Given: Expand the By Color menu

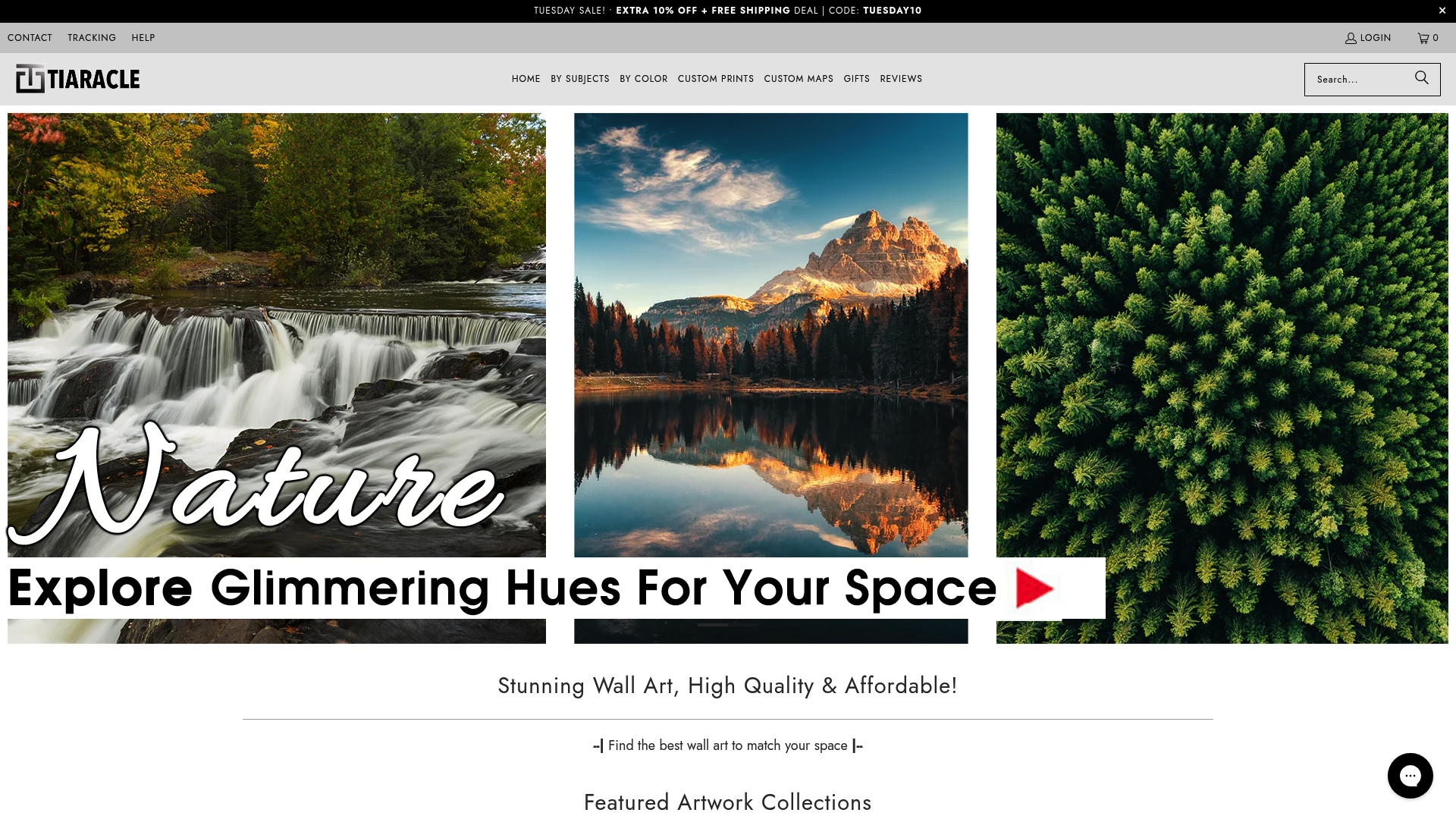Looking at the screenshot, I should (x=643, y=79).
